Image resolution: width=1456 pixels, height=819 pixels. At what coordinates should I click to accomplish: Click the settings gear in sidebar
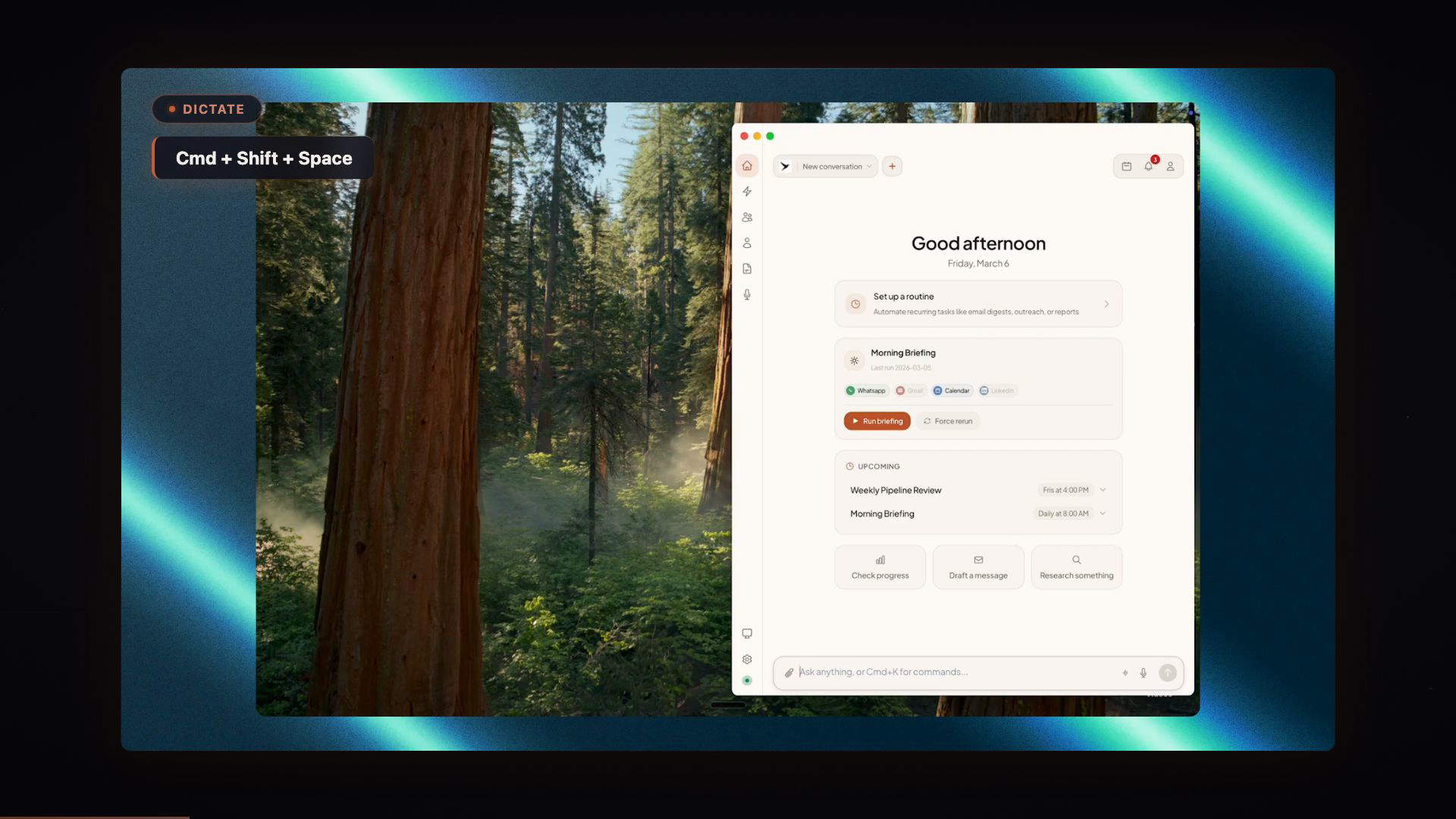tap(747, 660)
